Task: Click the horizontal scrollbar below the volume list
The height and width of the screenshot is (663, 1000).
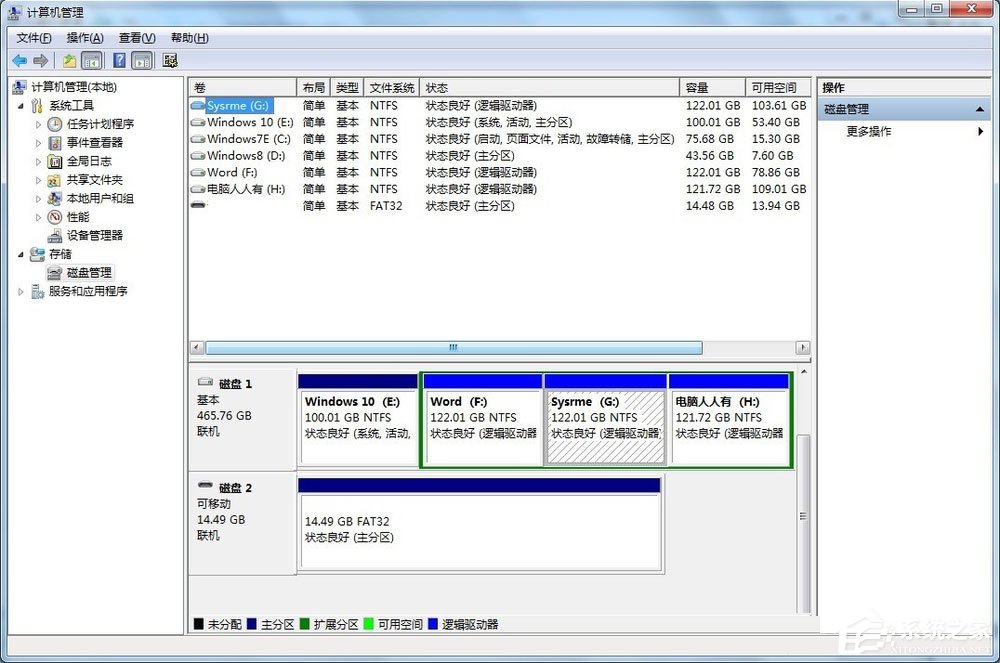Action: (x=450, y=347)
